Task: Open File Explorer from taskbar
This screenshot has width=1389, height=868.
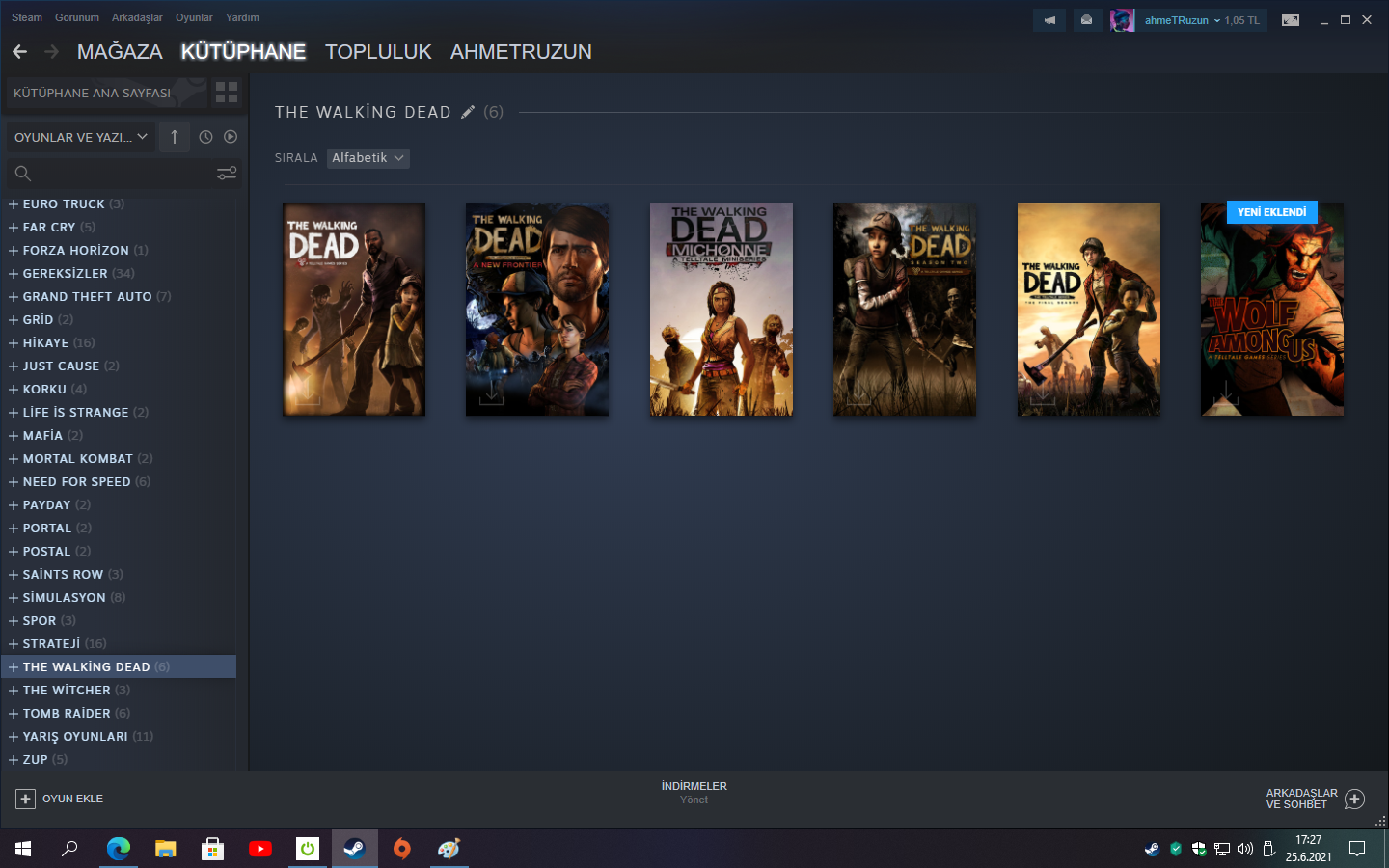Action: click(x=166, y=849)
